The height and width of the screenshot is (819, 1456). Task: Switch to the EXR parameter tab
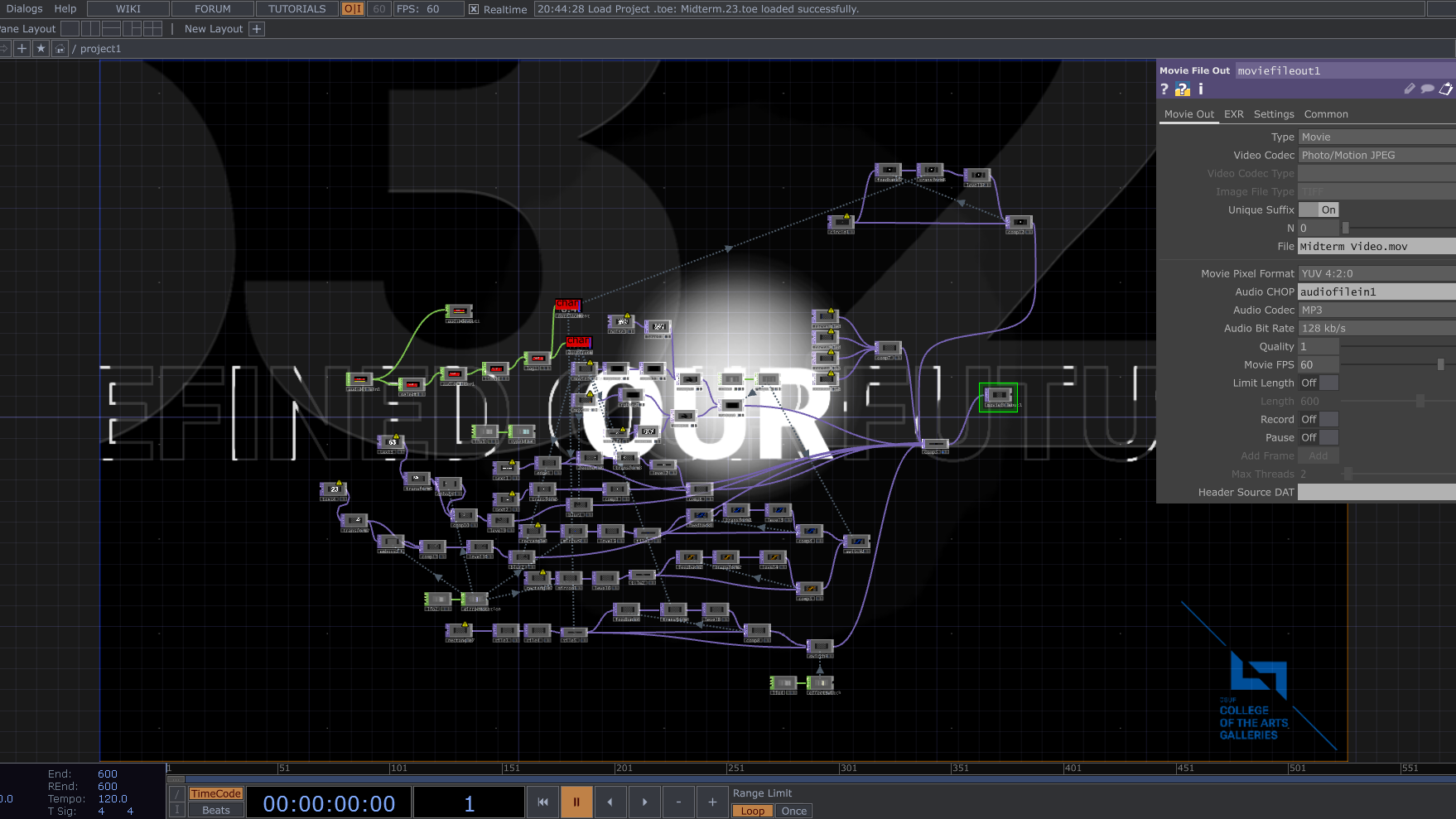coord(1234,114)
